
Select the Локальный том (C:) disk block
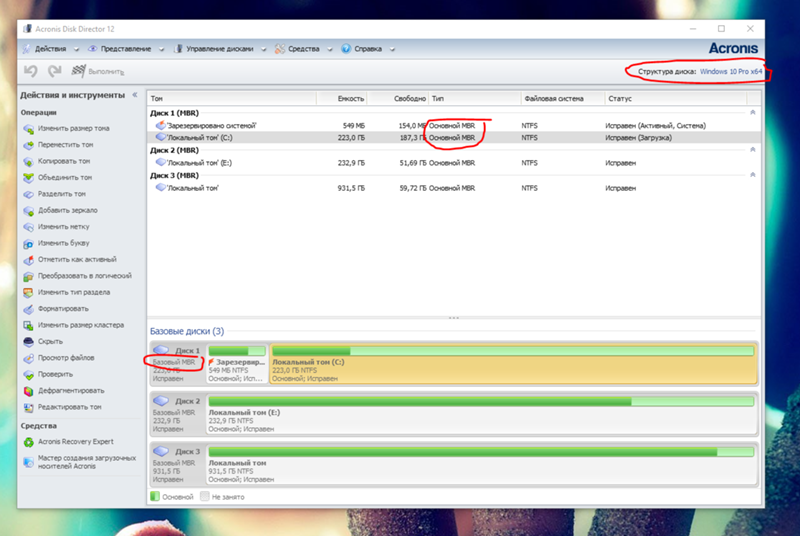point(513,364)
